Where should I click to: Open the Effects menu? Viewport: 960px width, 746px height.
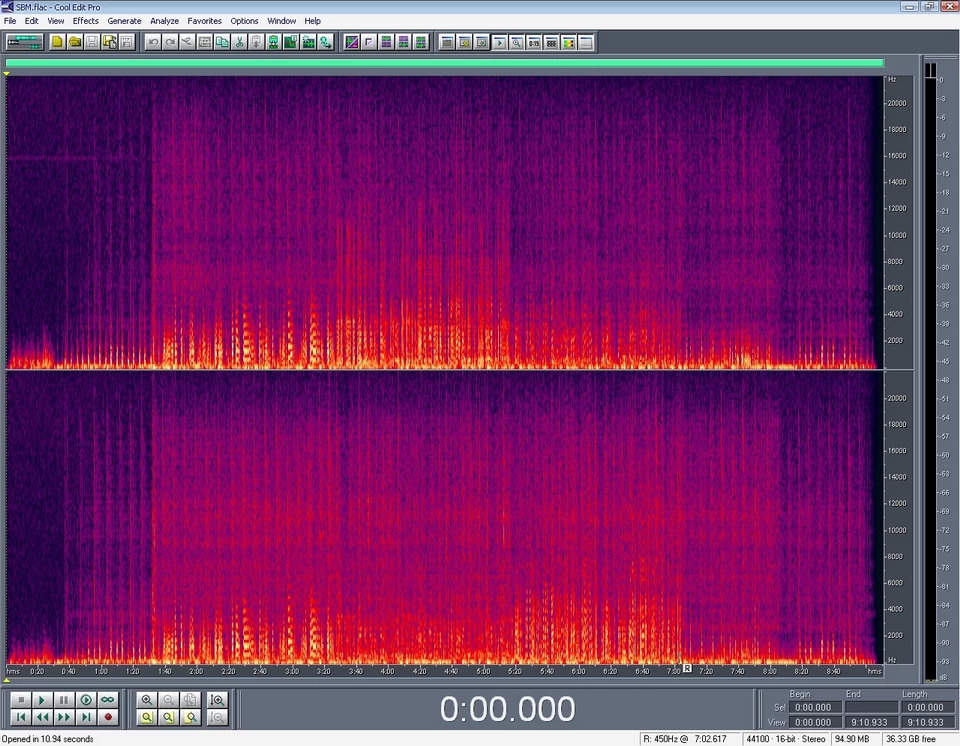coord(85,20)
